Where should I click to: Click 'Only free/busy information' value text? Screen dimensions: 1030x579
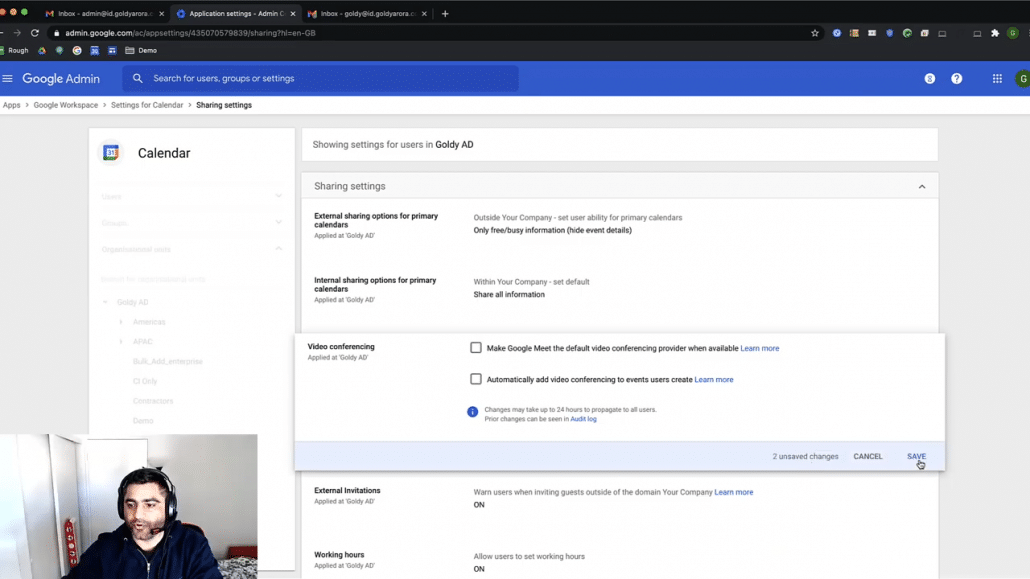coord(552,230)
